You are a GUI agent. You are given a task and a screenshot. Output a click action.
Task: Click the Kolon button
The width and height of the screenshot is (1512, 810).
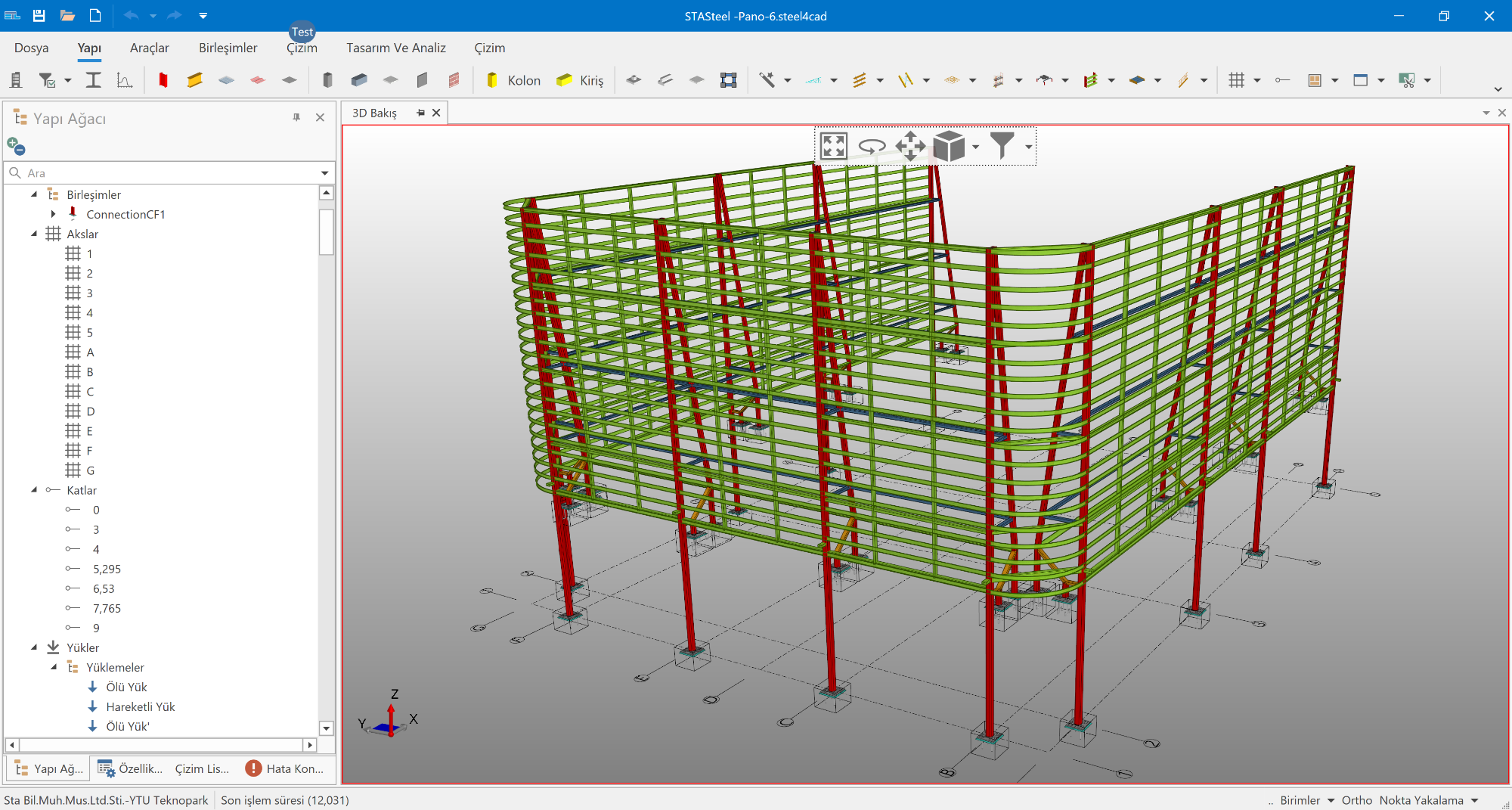point(513,80)
